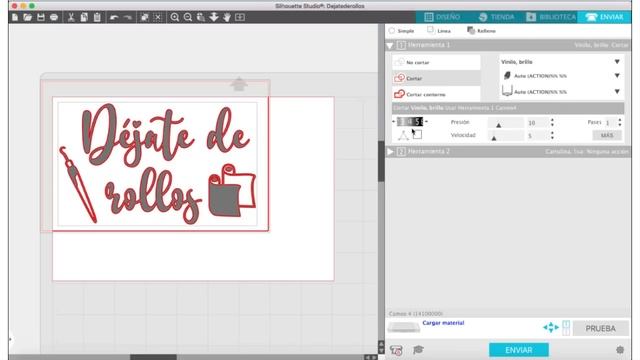Screen dimensions: 640x360
Task: Click the line segment overcut triangle icon
Action: [x=403, y=136]
